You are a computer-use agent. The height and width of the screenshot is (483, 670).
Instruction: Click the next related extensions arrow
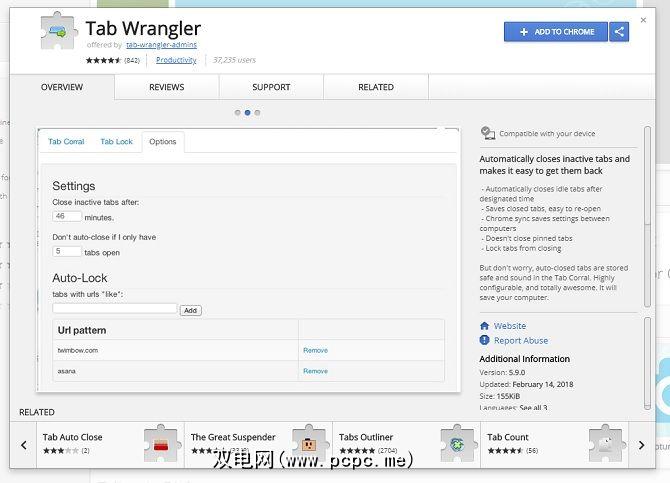pyautogui.click(x=641, y=445)
